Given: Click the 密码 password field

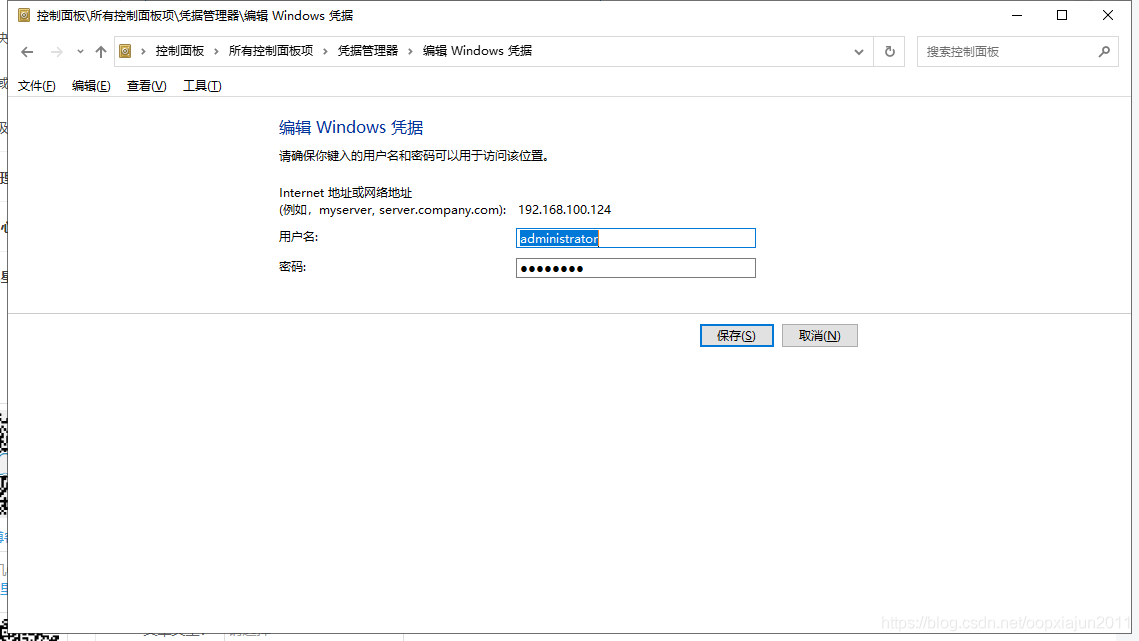Looking at the screenshot, I should point(636,268).
